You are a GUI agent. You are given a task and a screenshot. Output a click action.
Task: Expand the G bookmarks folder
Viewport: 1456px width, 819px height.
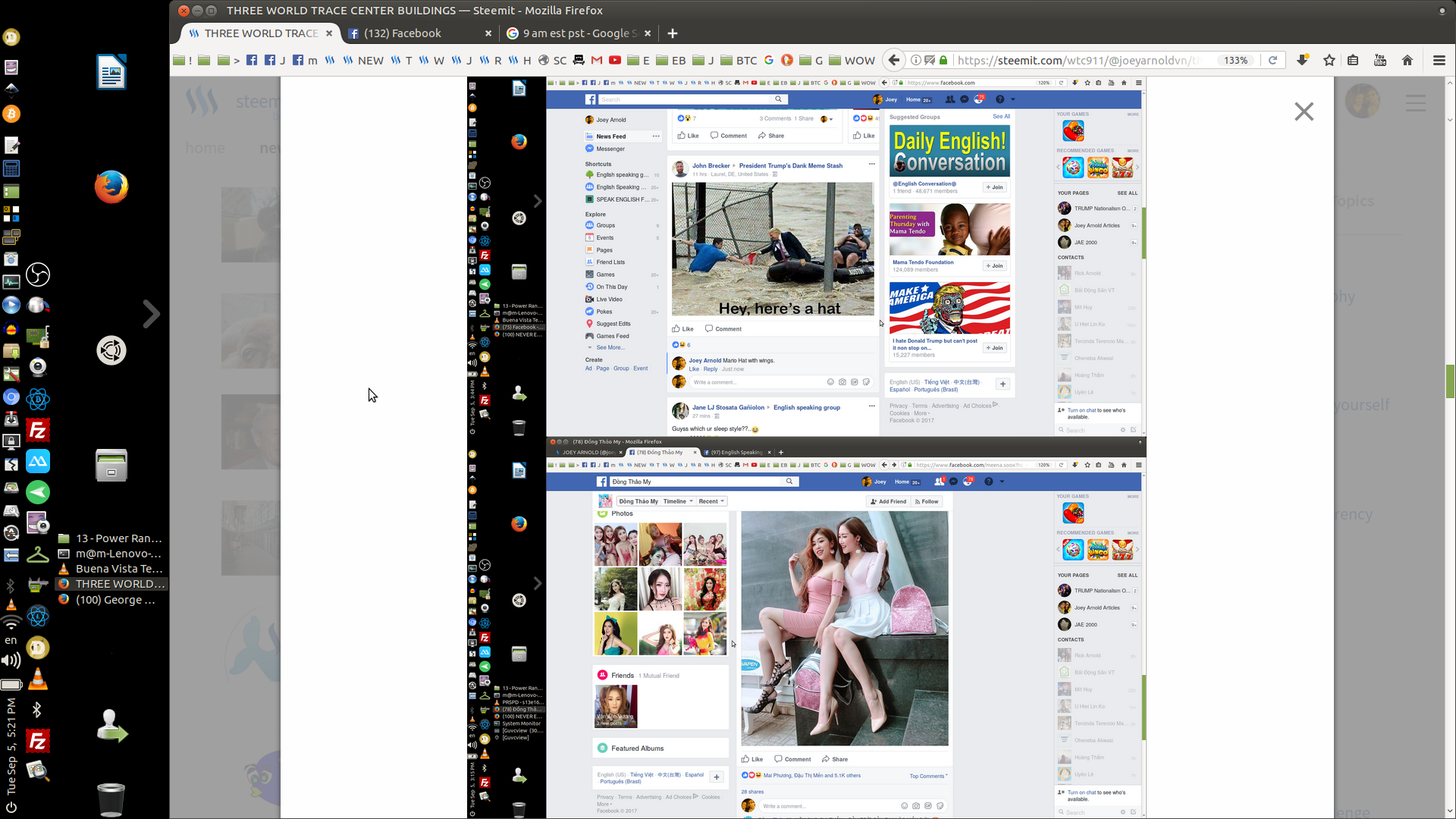[811, 61]
